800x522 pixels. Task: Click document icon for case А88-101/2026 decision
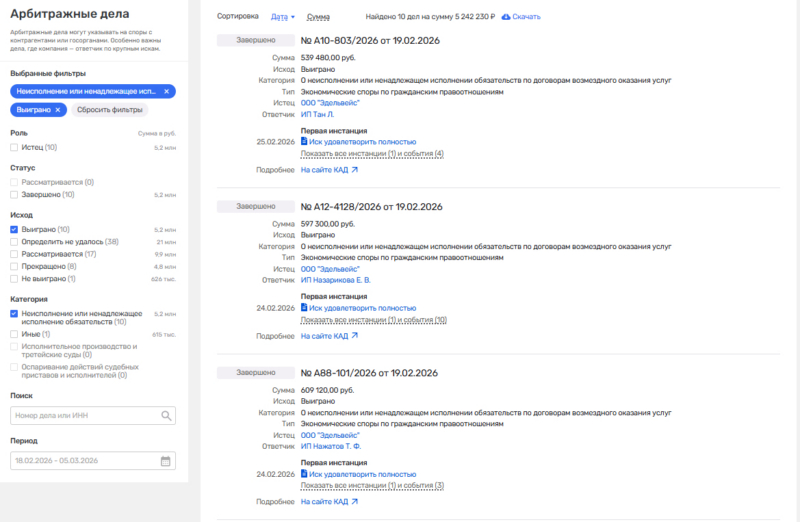coord(305,474)
